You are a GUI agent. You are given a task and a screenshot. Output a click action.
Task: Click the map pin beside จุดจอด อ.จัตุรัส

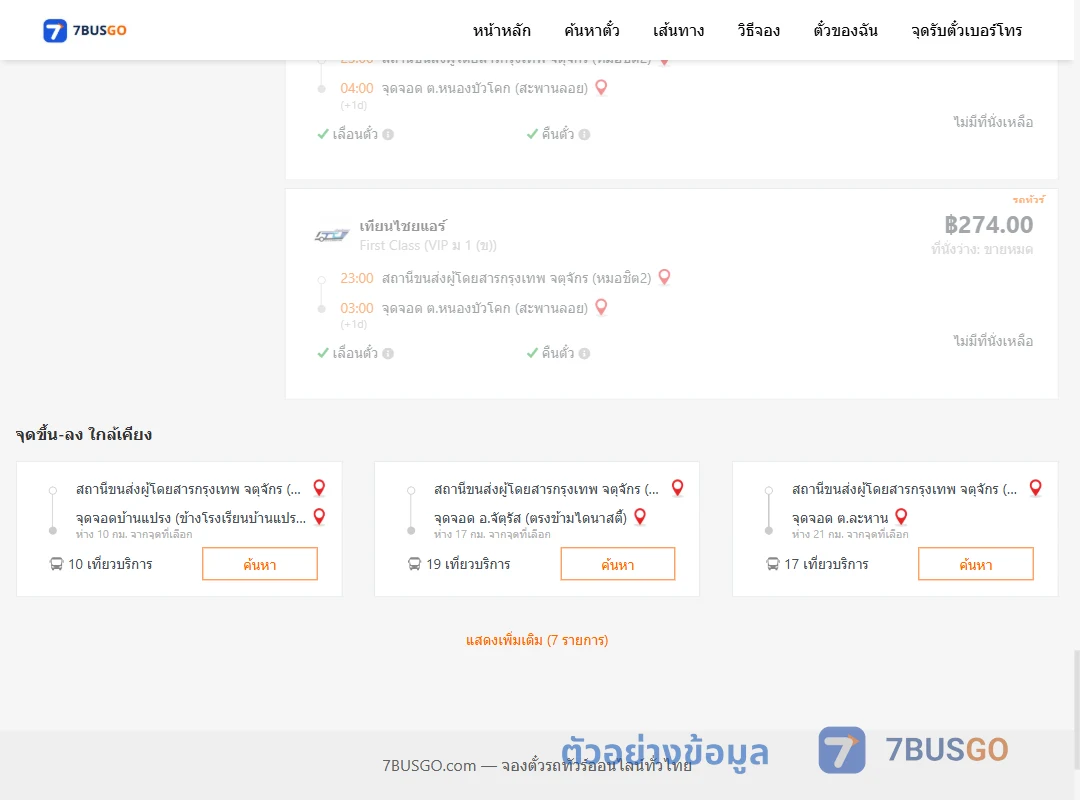[640, 517]
